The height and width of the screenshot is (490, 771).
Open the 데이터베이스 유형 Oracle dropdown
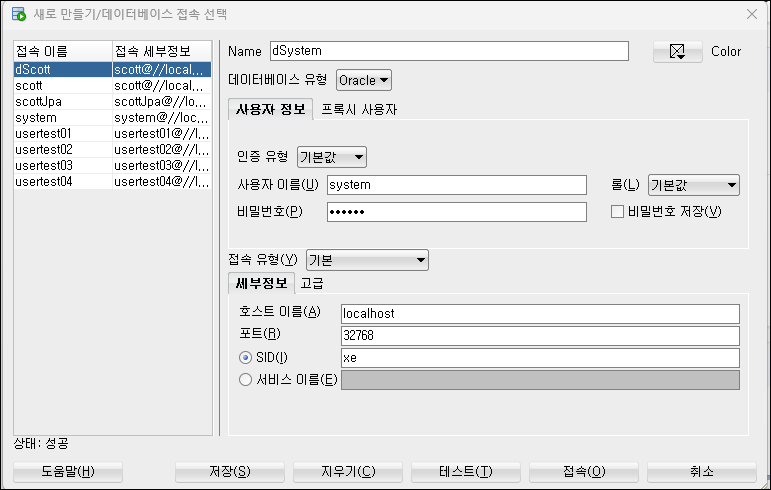(364, 80)
